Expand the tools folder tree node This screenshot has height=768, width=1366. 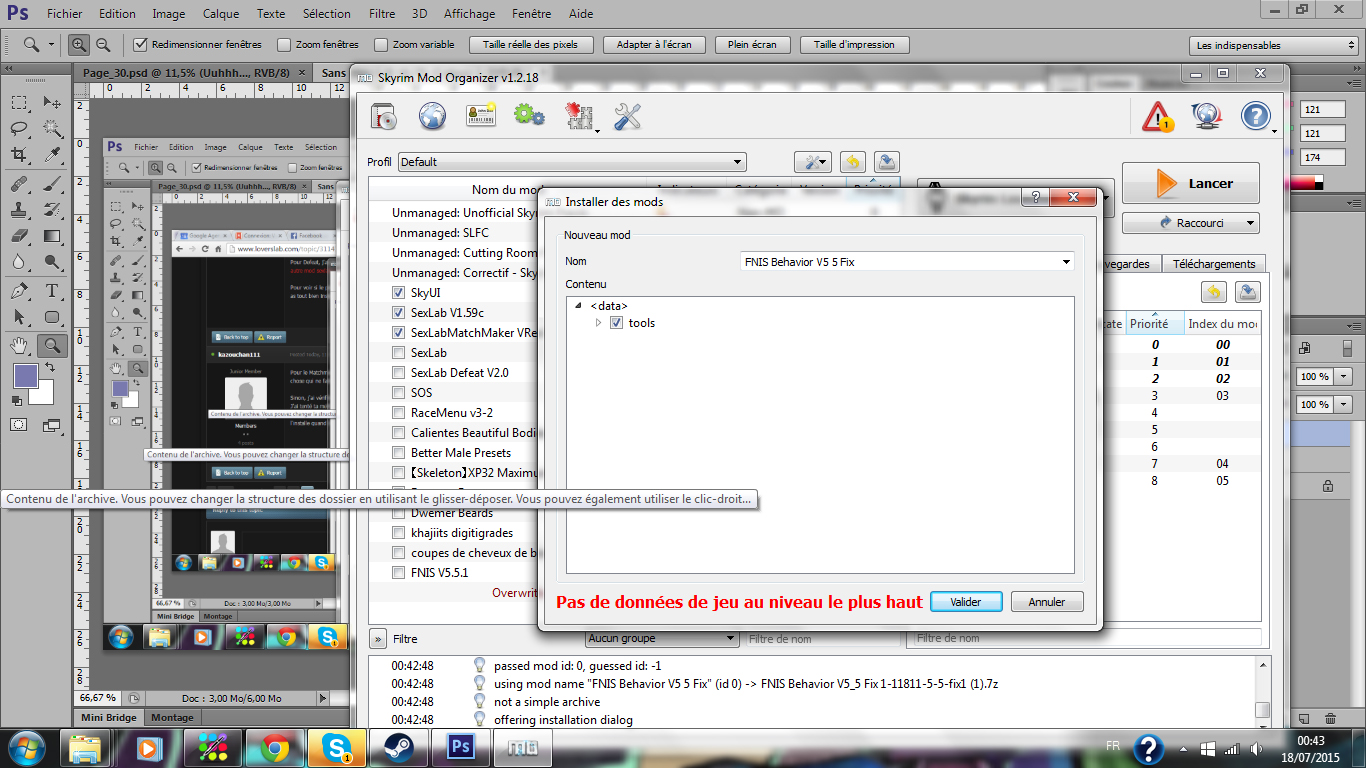point(599,323)
